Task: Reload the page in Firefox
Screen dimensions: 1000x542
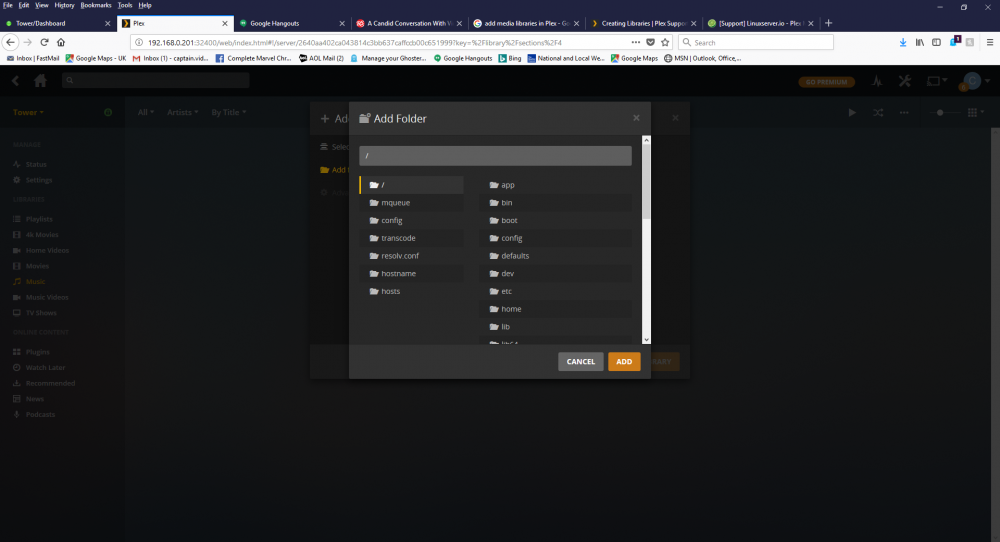Action: (x=44, y=42)
